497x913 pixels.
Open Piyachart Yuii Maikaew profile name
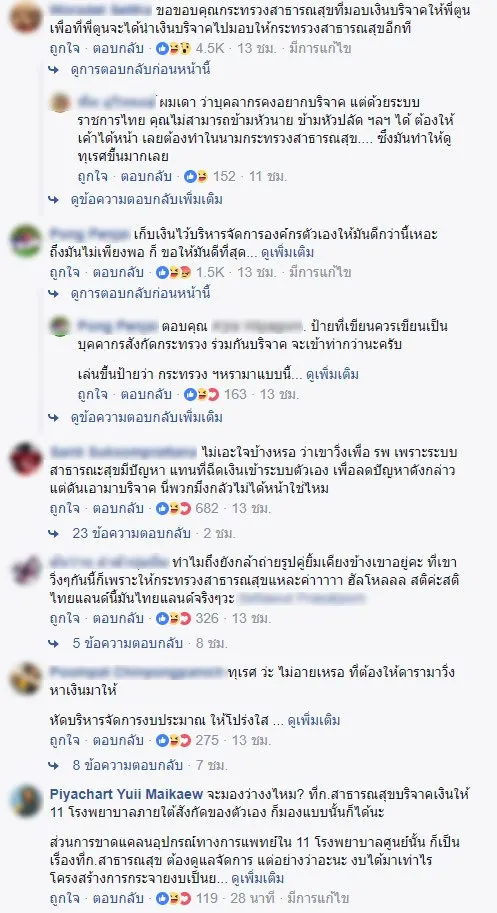click(x=126, y=794)
